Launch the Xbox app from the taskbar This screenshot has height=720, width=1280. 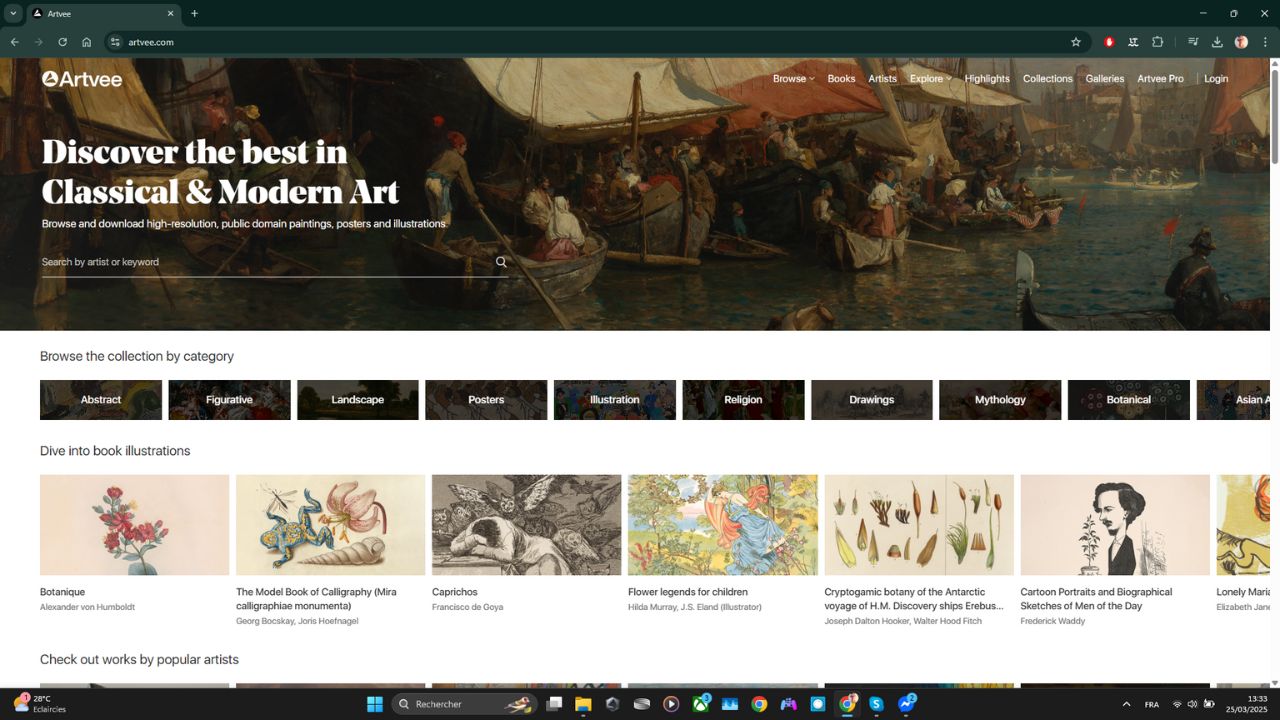pos(700,704)
